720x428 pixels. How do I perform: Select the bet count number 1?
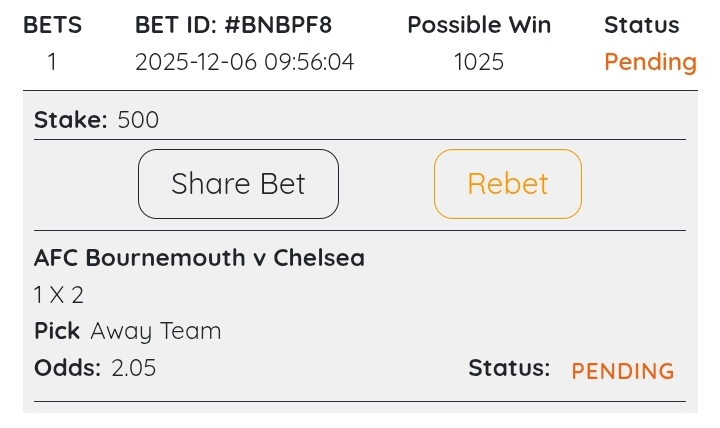tap(52, 62)
